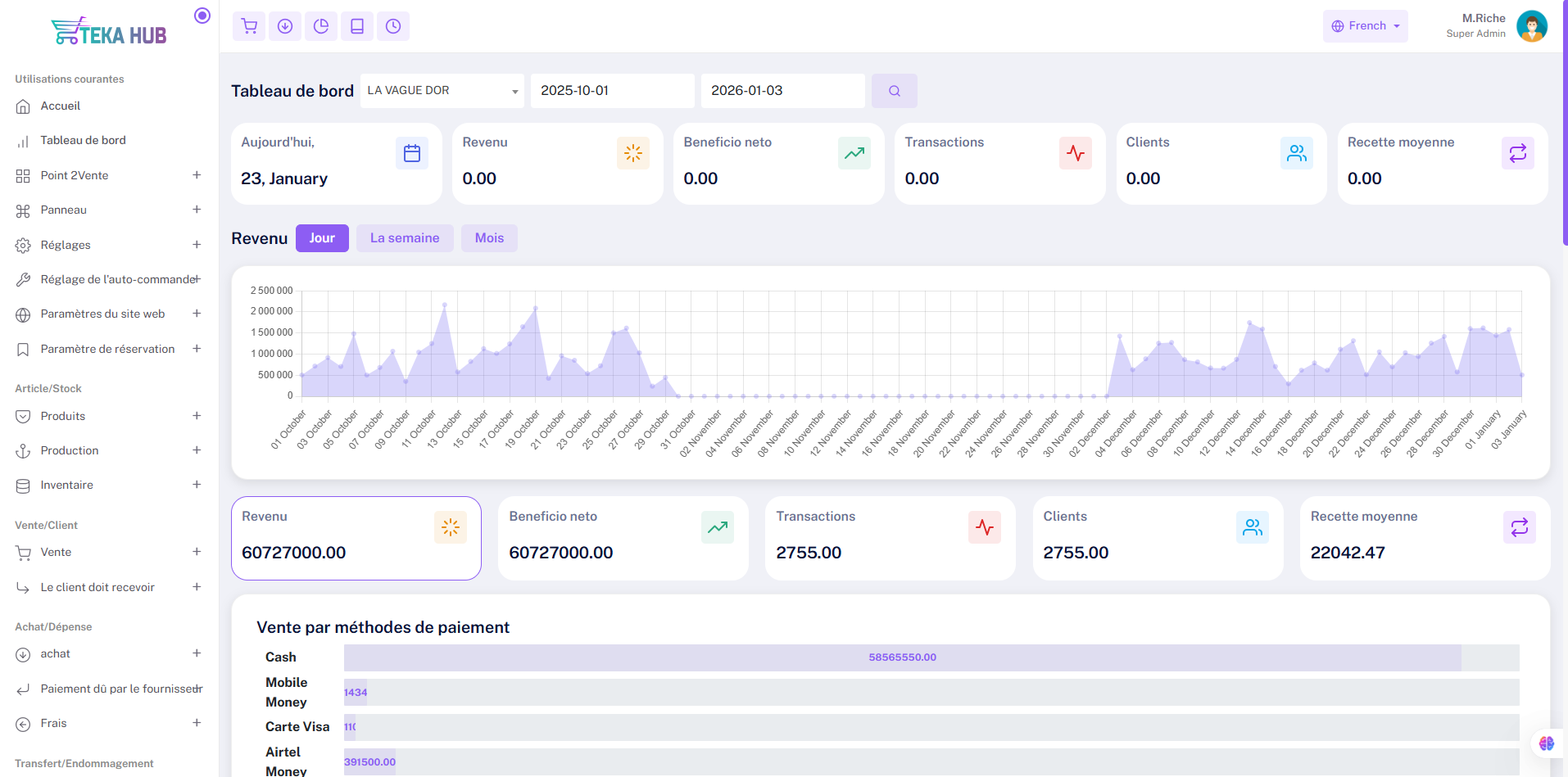Open the pie chart toolbar icon
Image resolution: width=1568 pixels, height=777 pixels.
coord(321,26)
